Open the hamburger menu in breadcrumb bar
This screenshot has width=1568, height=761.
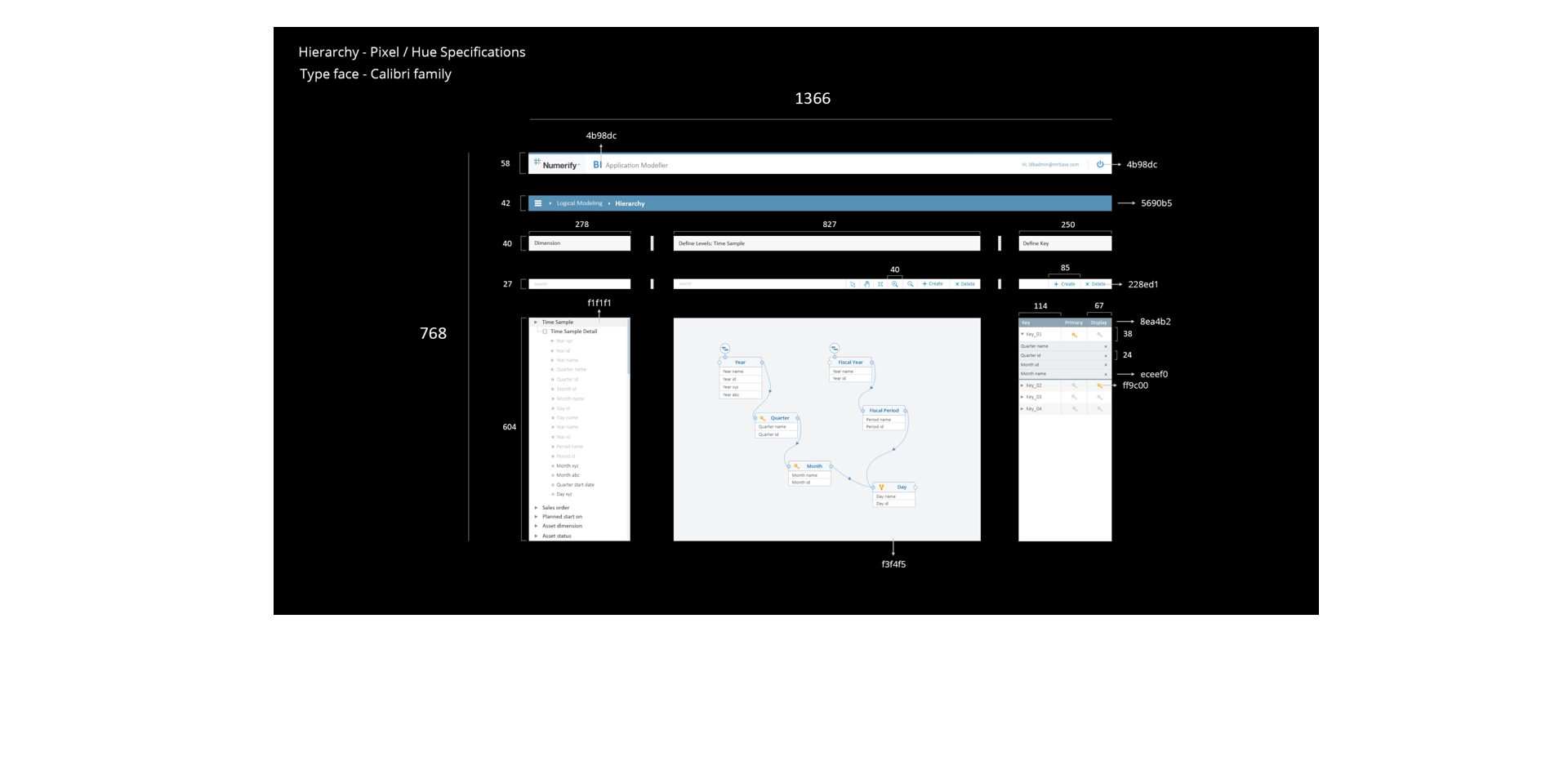pyautogui.click(x=537, y=203)
